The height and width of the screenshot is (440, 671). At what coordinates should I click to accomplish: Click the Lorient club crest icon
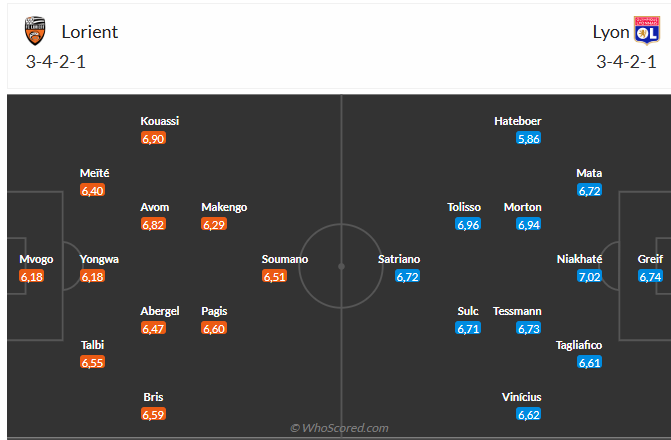tap(36, 32)
